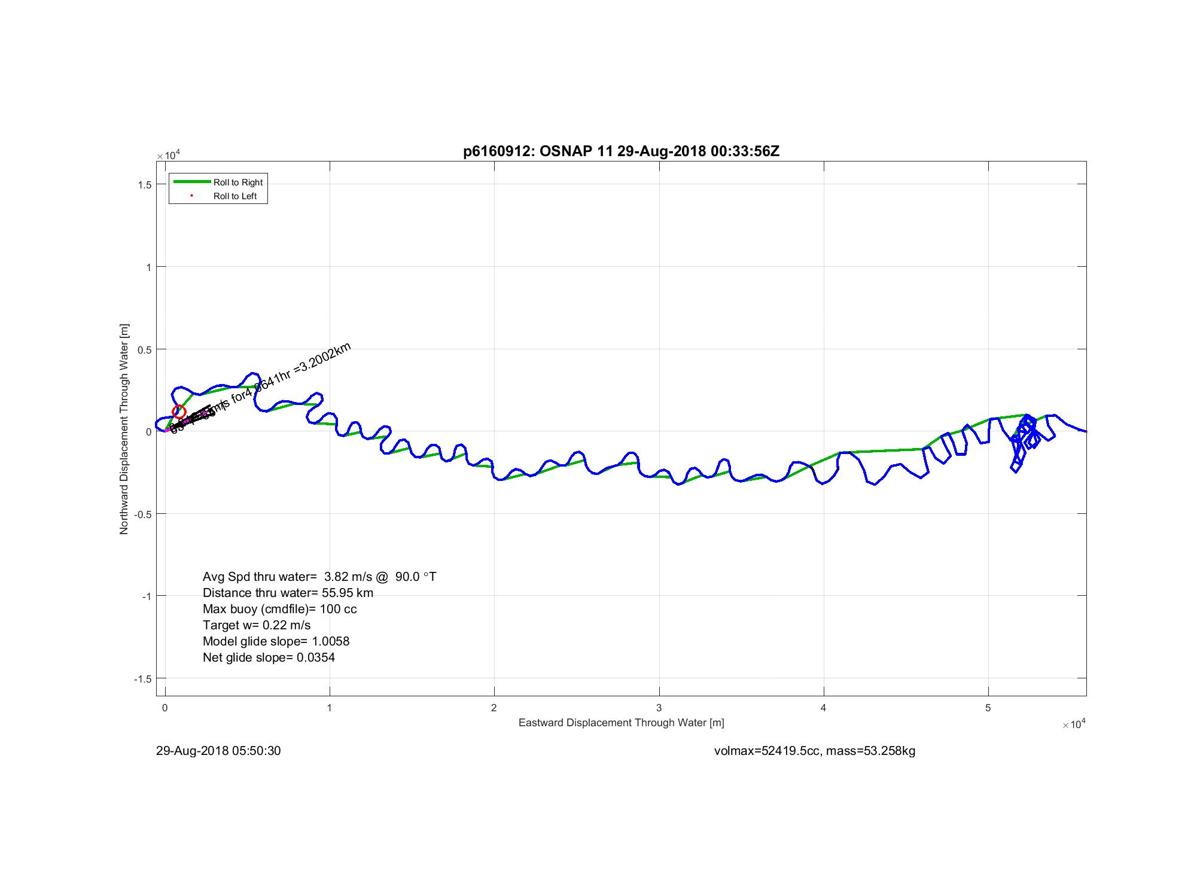Click the timestamp '29-Aug-2018 05:50:30'
Screen dimensions: 1200x889
click(x=218, y=750)
